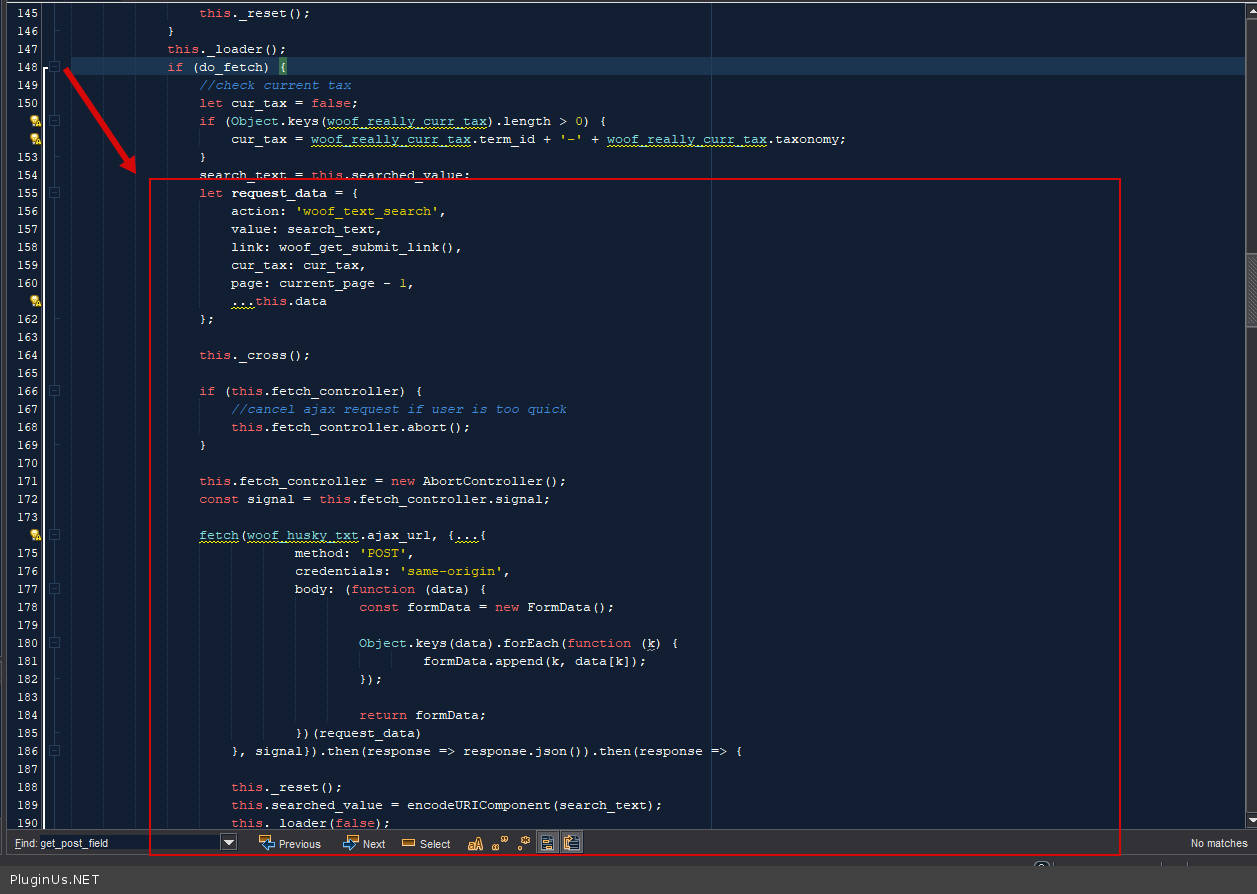
Task: Open the Find history dropdown arrow
Action: pyautogui.click(x=229, y=843)
